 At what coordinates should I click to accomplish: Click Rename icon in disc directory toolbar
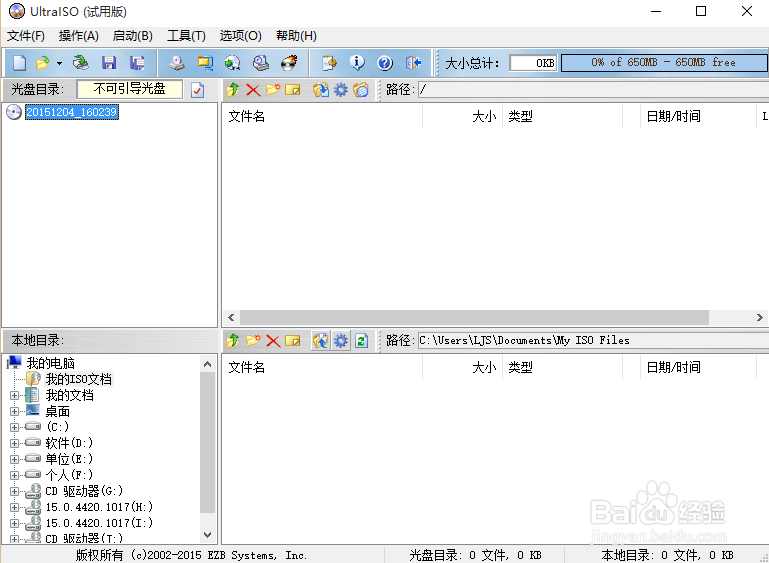click(x=293, y=90)
